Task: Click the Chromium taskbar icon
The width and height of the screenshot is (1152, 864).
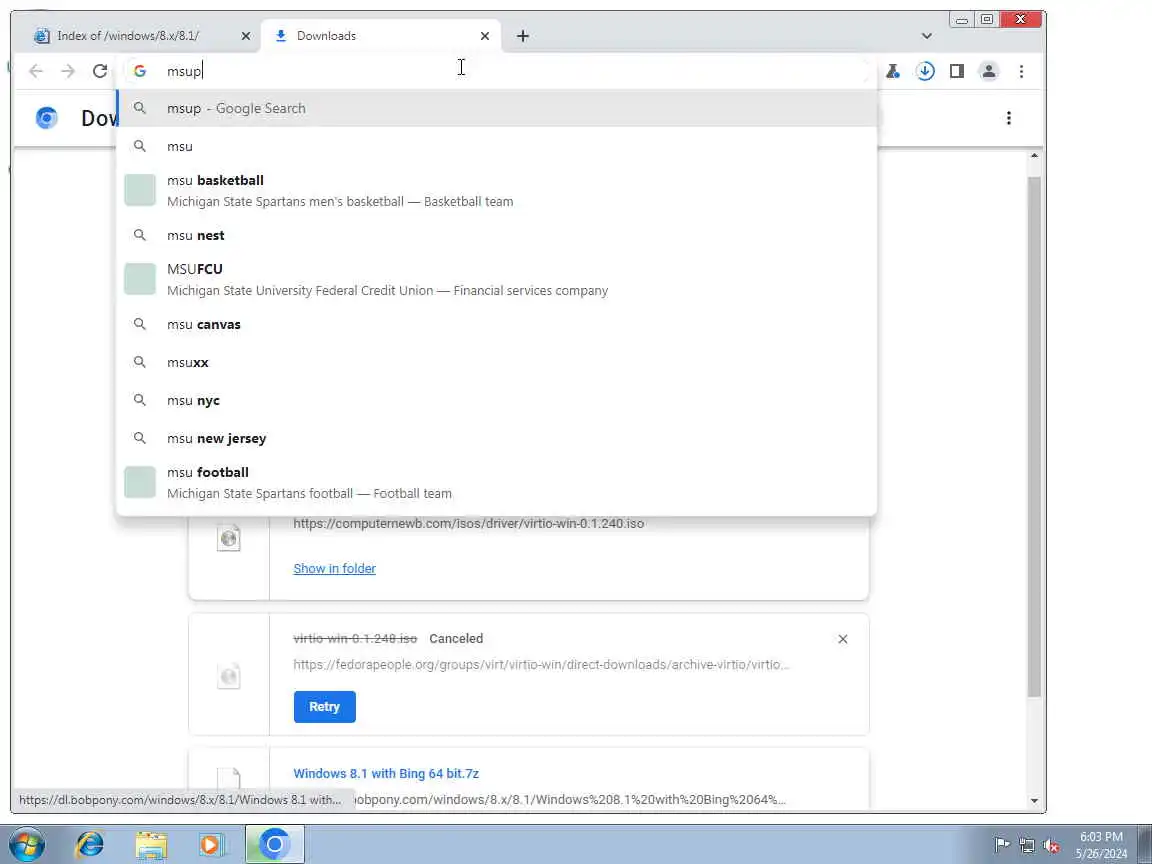Action: tap(274, 845)
